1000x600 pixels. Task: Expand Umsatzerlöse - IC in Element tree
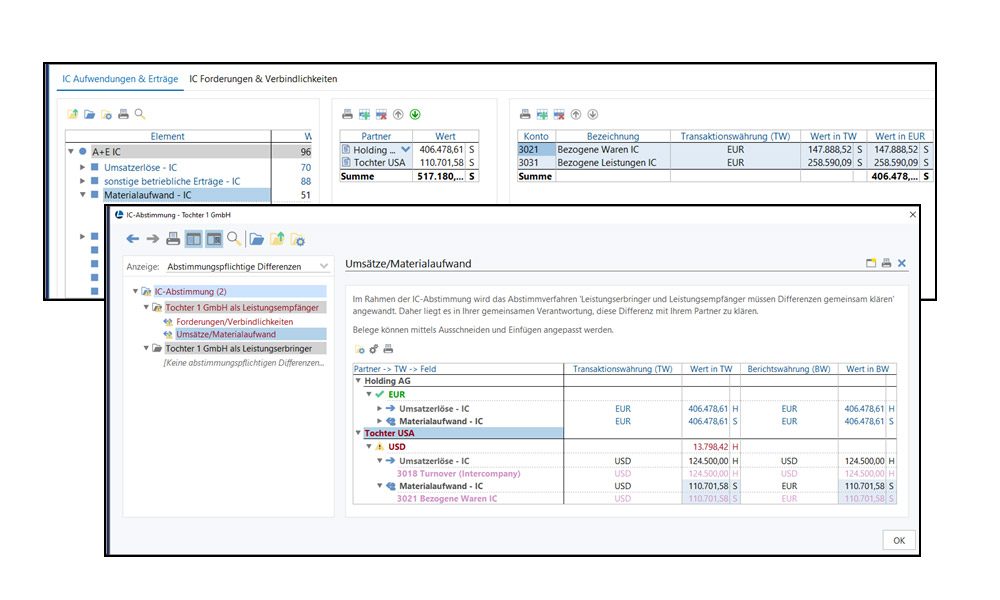[x=82, y=167]
